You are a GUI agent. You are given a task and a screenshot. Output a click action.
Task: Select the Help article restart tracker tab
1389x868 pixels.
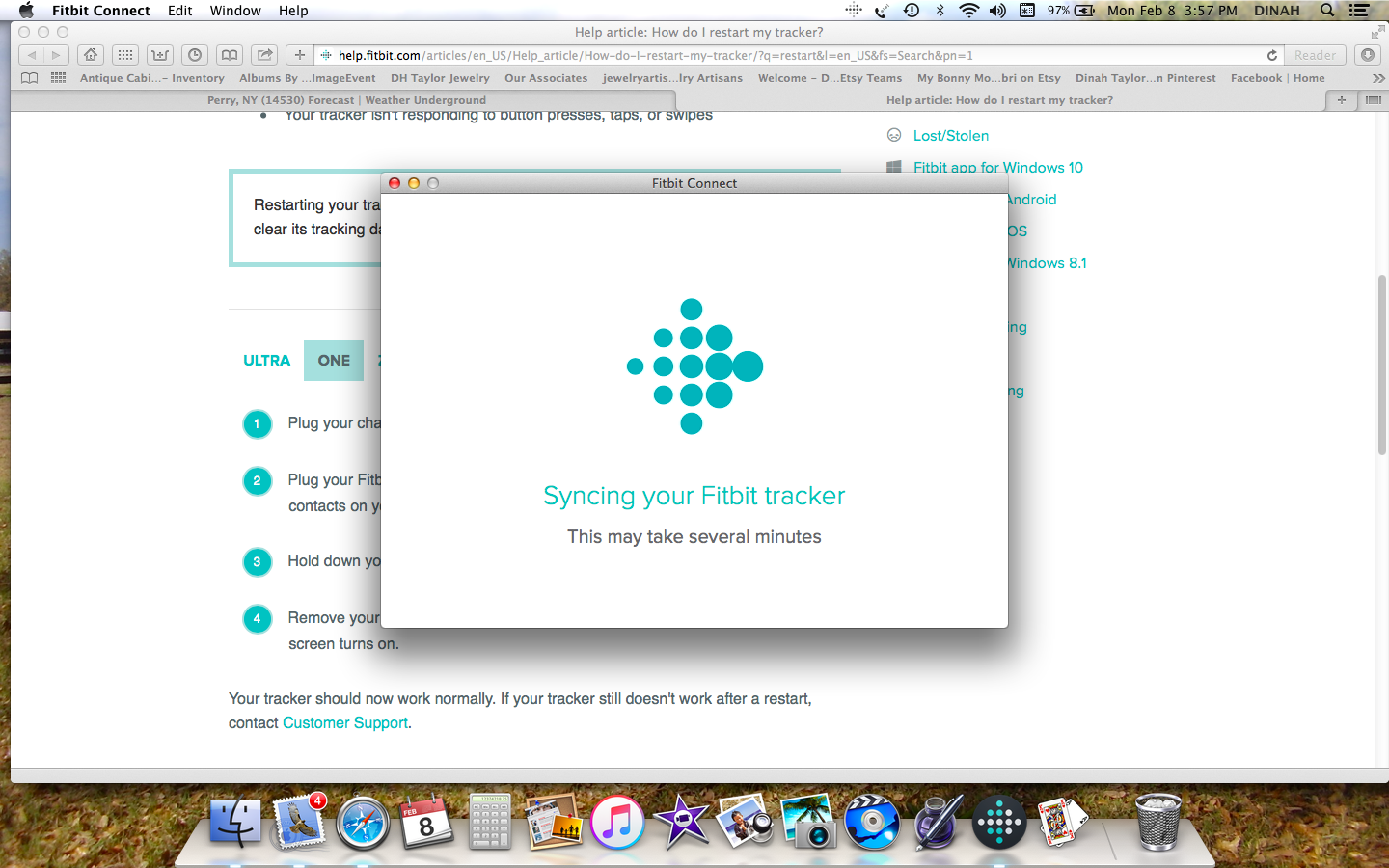click(999, 100)
